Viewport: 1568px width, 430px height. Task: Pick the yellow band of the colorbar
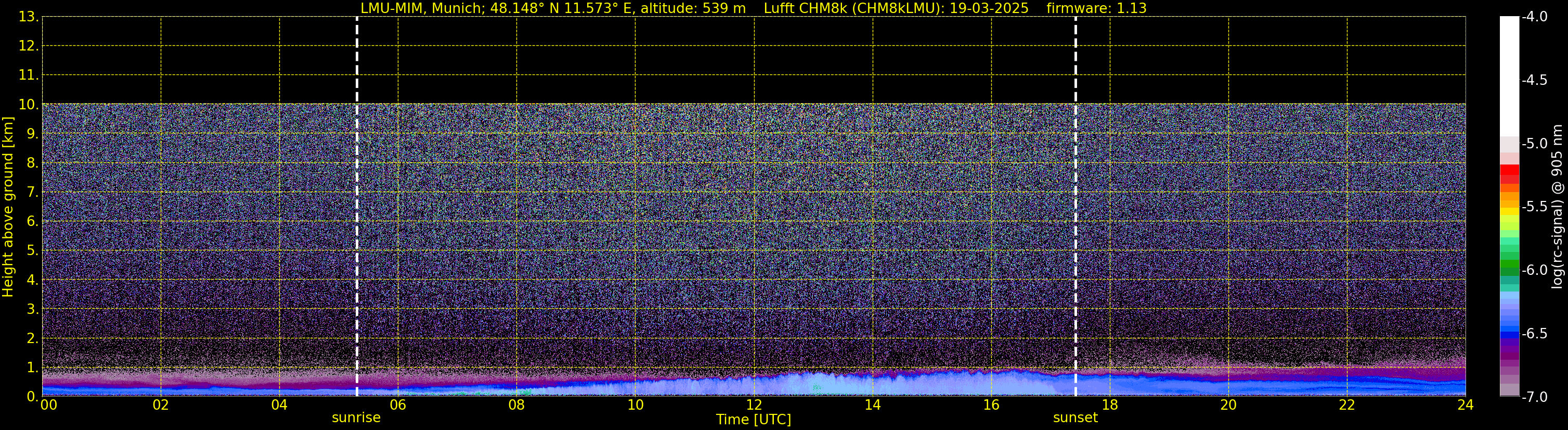(x=1510, y=212)
